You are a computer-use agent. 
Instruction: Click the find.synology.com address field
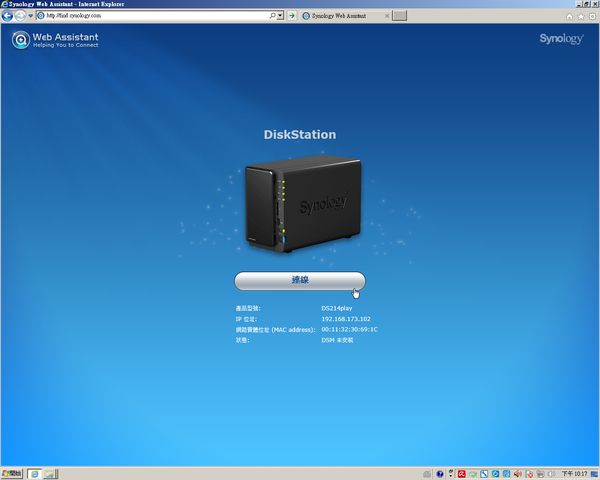click(150, 17)
